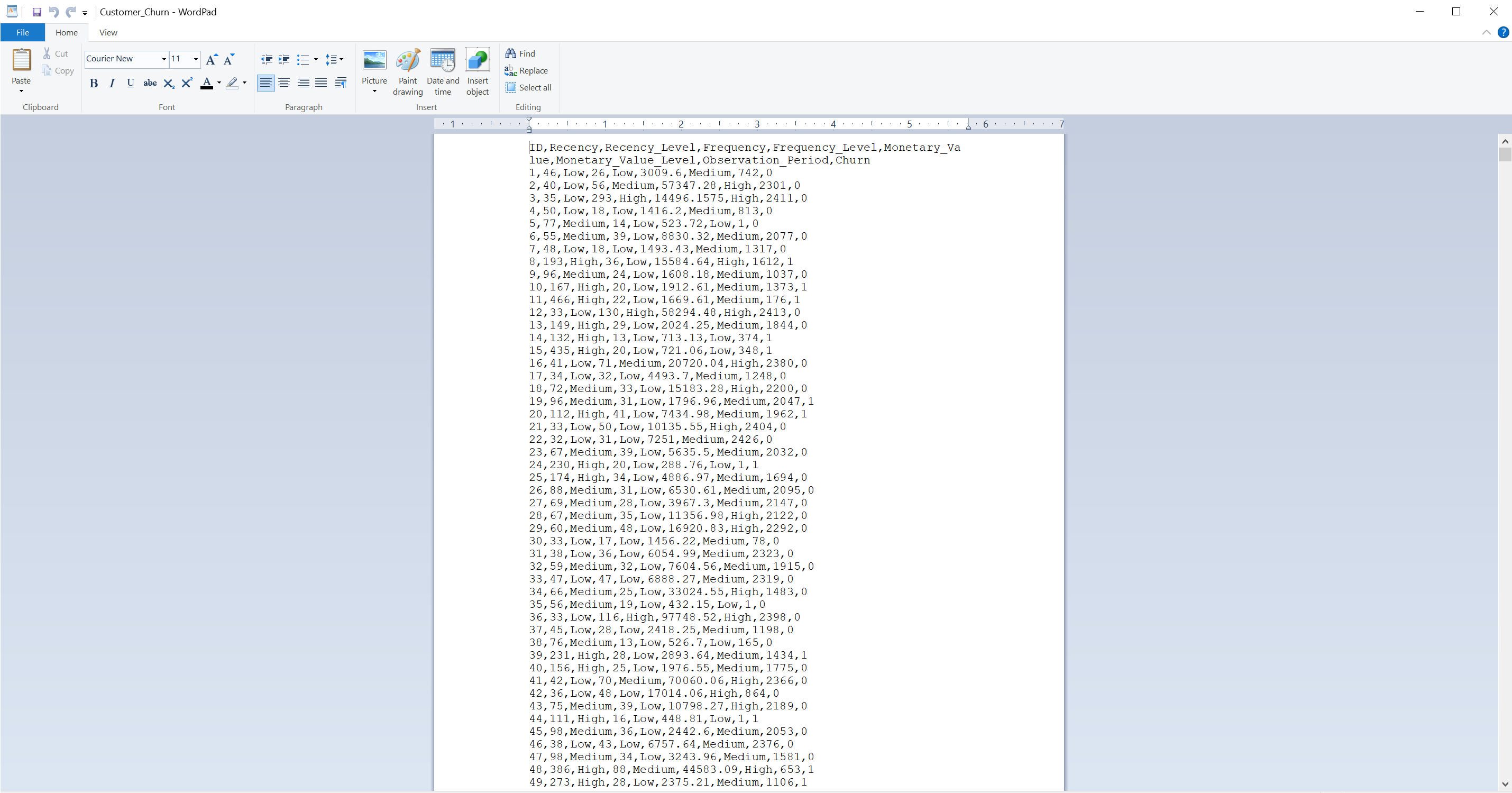Image resolution: width=1512 pixels, height=793 pixels.
Task: Toggle Italic formatting
Action: 112,84
